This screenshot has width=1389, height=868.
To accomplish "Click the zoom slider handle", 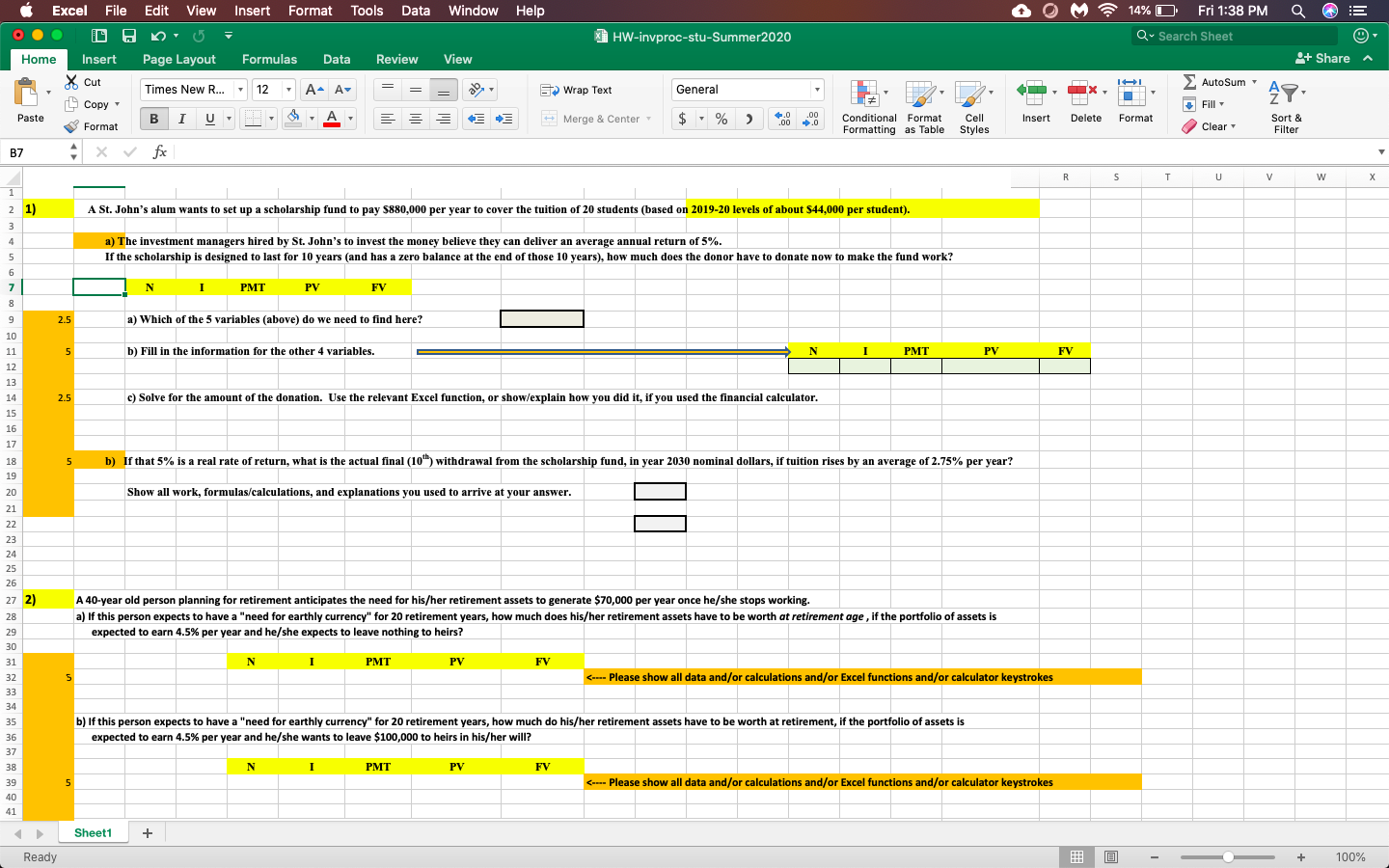I will [1228, 857].
